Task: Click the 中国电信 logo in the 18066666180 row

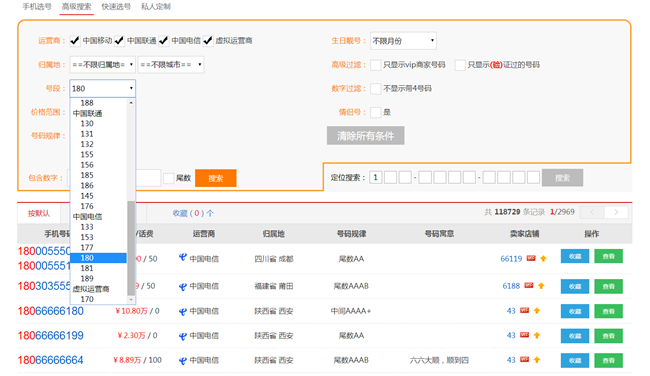Action: pyautogui.click(x=183, y=311)
